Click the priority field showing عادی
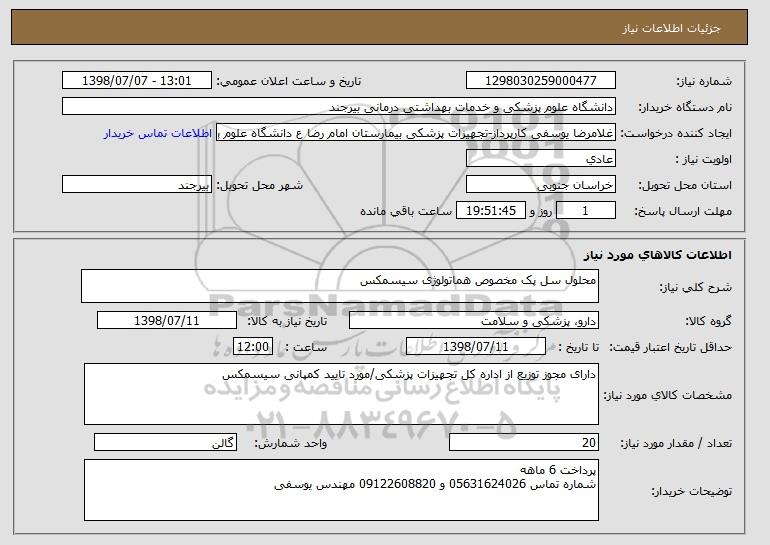The height and width of the screenshot is (545, 770). pyautogui.click(x=541, y=159)
